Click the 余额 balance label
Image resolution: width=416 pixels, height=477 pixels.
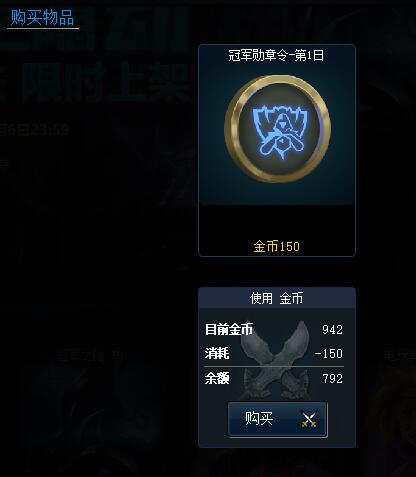pos(217,378)
